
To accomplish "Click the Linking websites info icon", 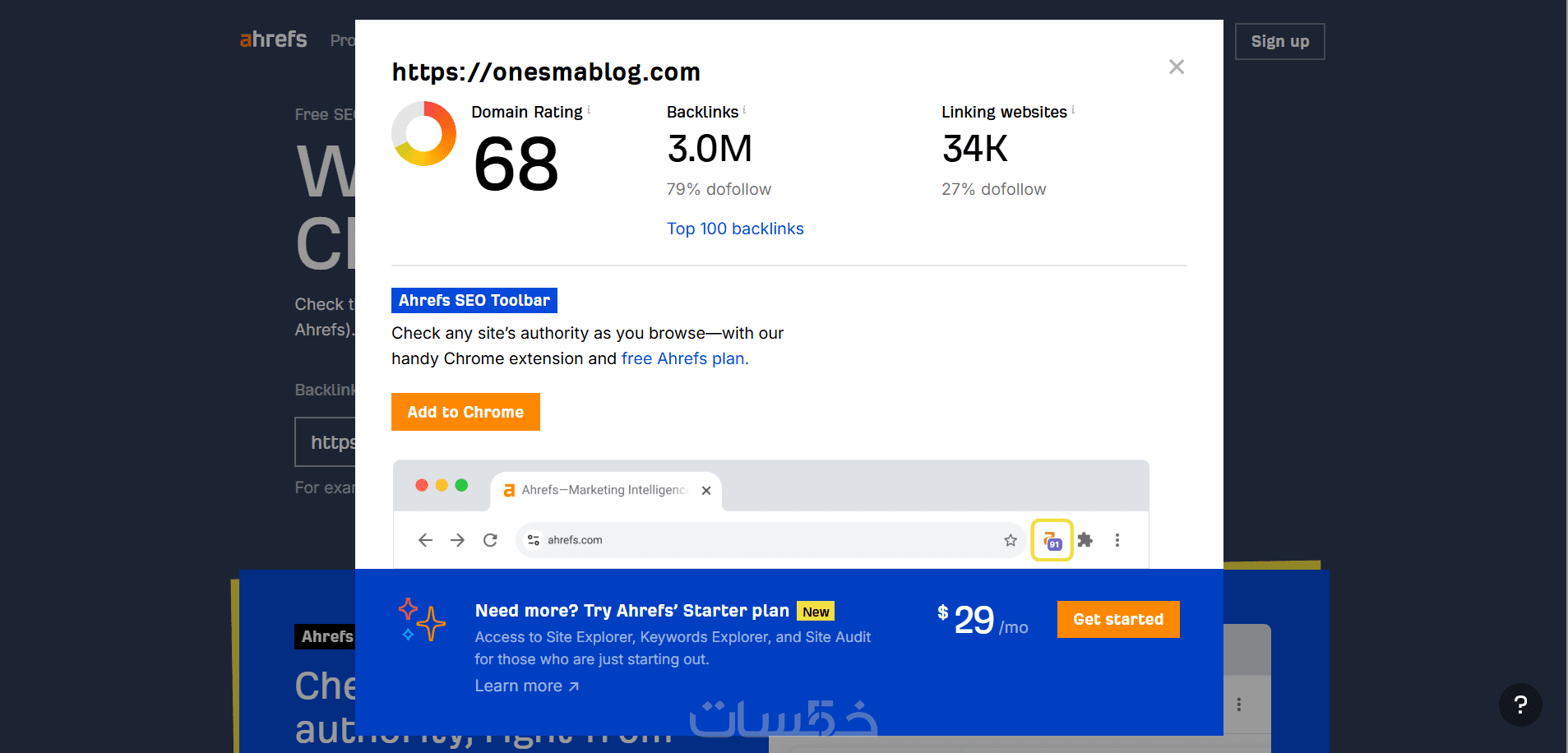I will pos(1073,109).
